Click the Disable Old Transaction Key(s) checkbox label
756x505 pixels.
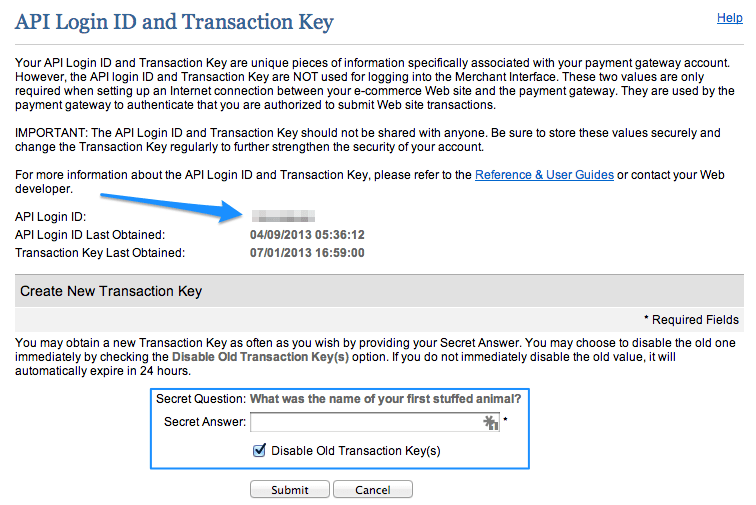point(356,451)
